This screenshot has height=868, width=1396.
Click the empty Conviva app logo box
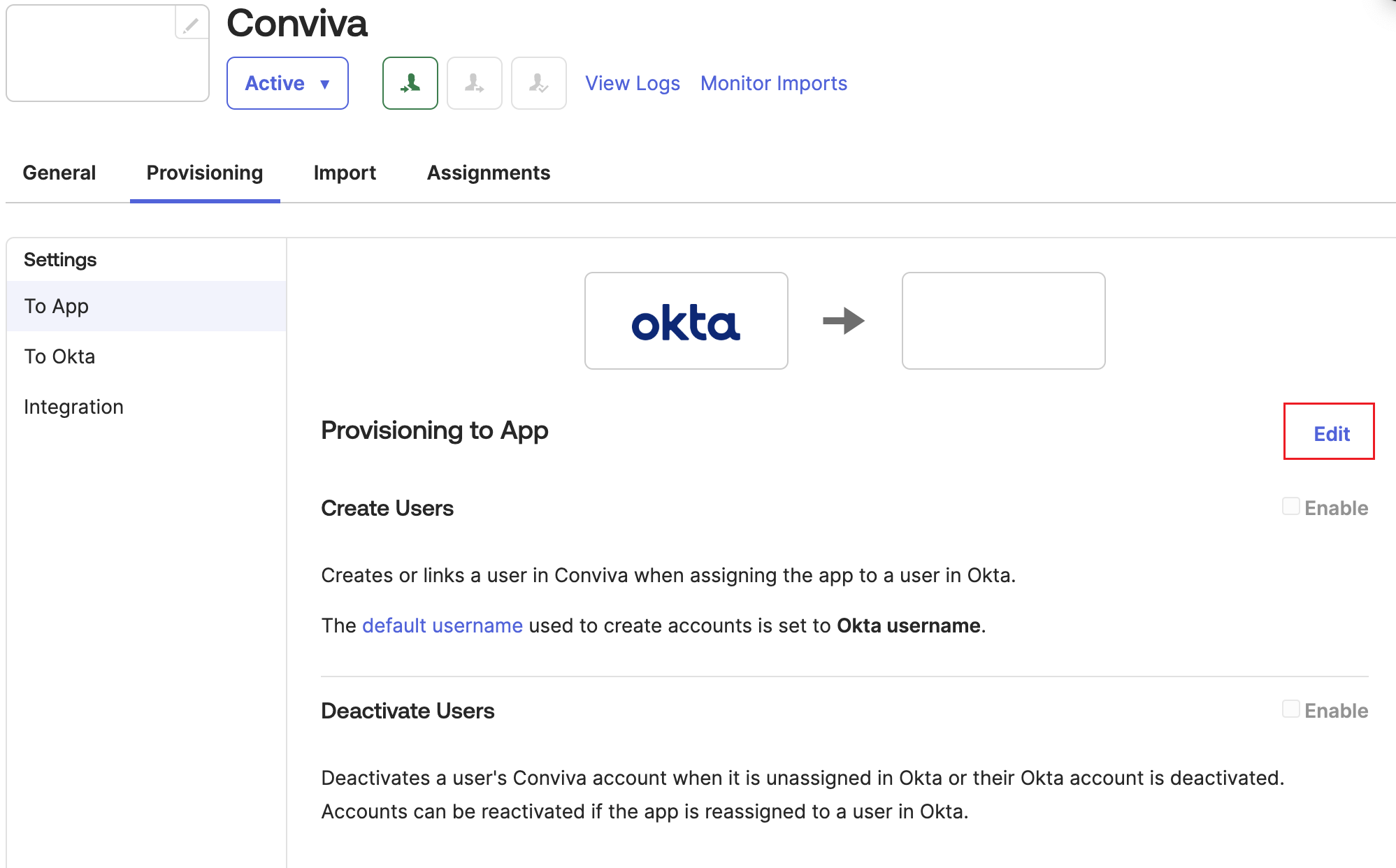click(1004, 321)
